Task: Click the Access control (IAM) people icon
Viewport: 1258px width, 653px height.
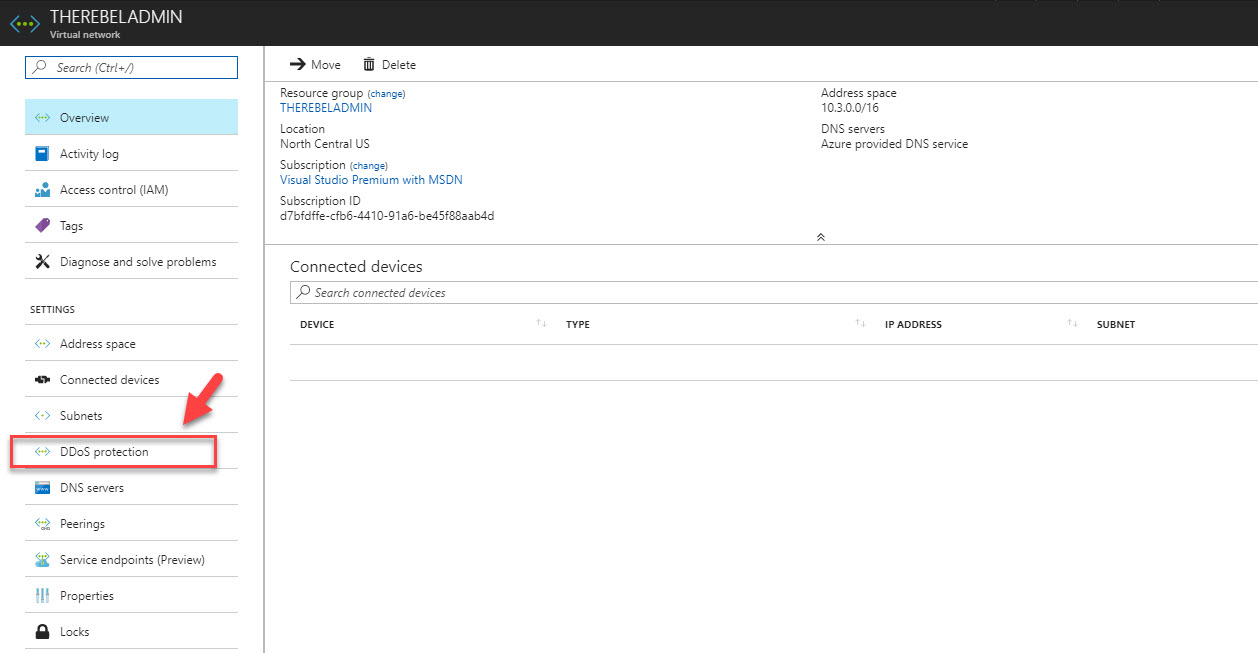Action: pyautogui.click(x=42, y=190)
